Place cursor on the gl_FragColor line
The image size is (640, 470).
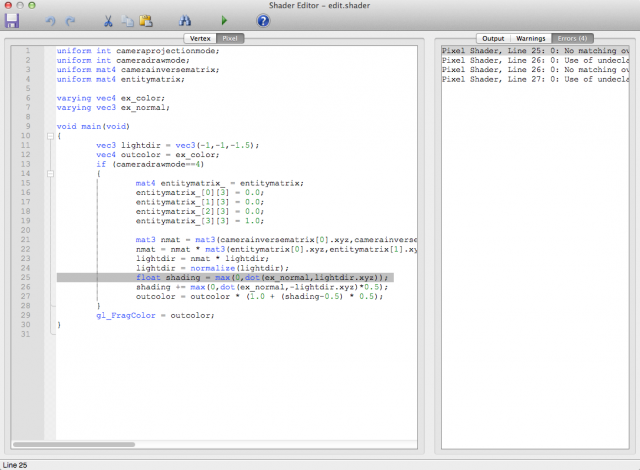[155, 315]
